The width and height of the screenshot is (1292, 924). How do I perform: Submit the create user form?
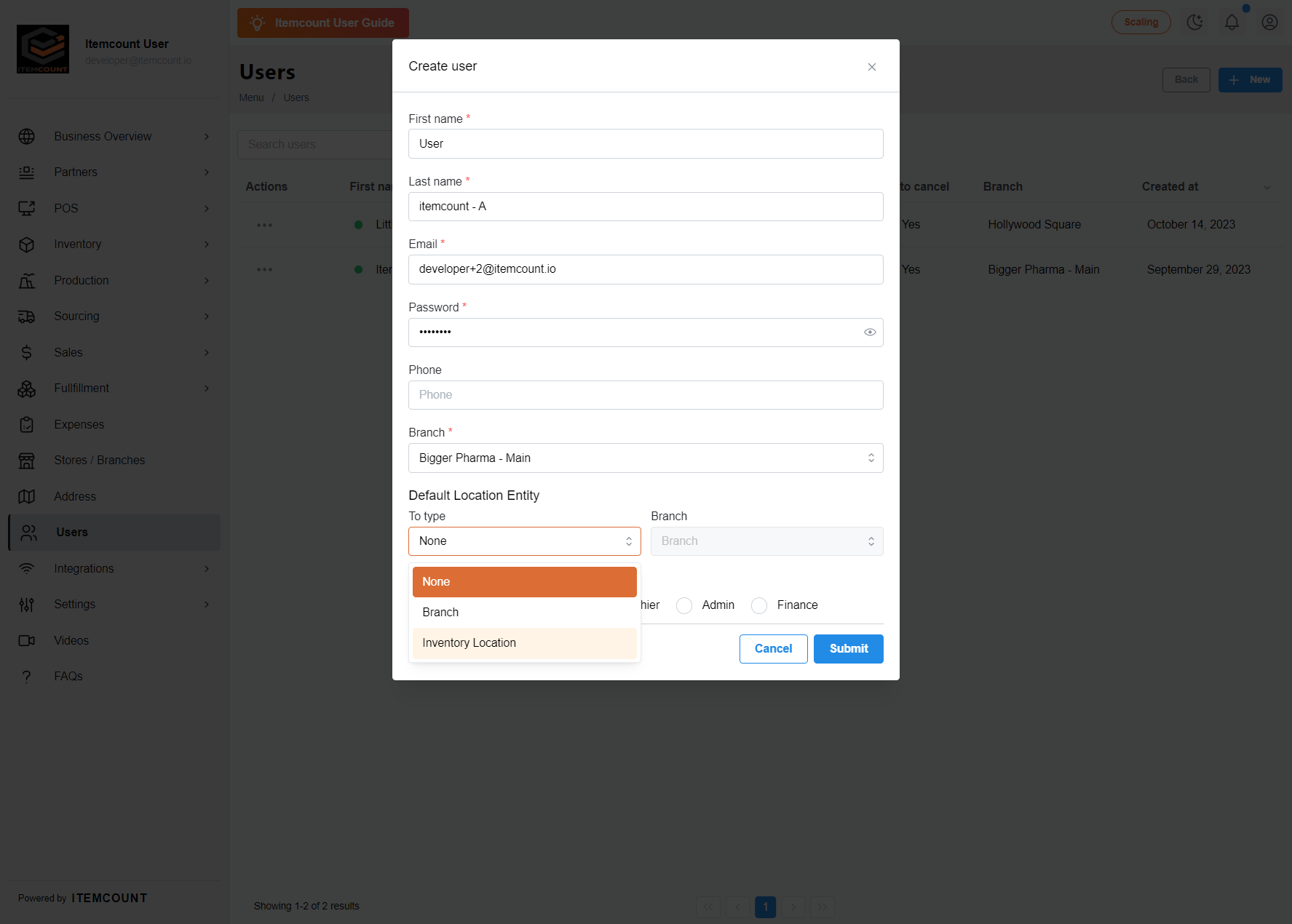[x=848, y=649]
